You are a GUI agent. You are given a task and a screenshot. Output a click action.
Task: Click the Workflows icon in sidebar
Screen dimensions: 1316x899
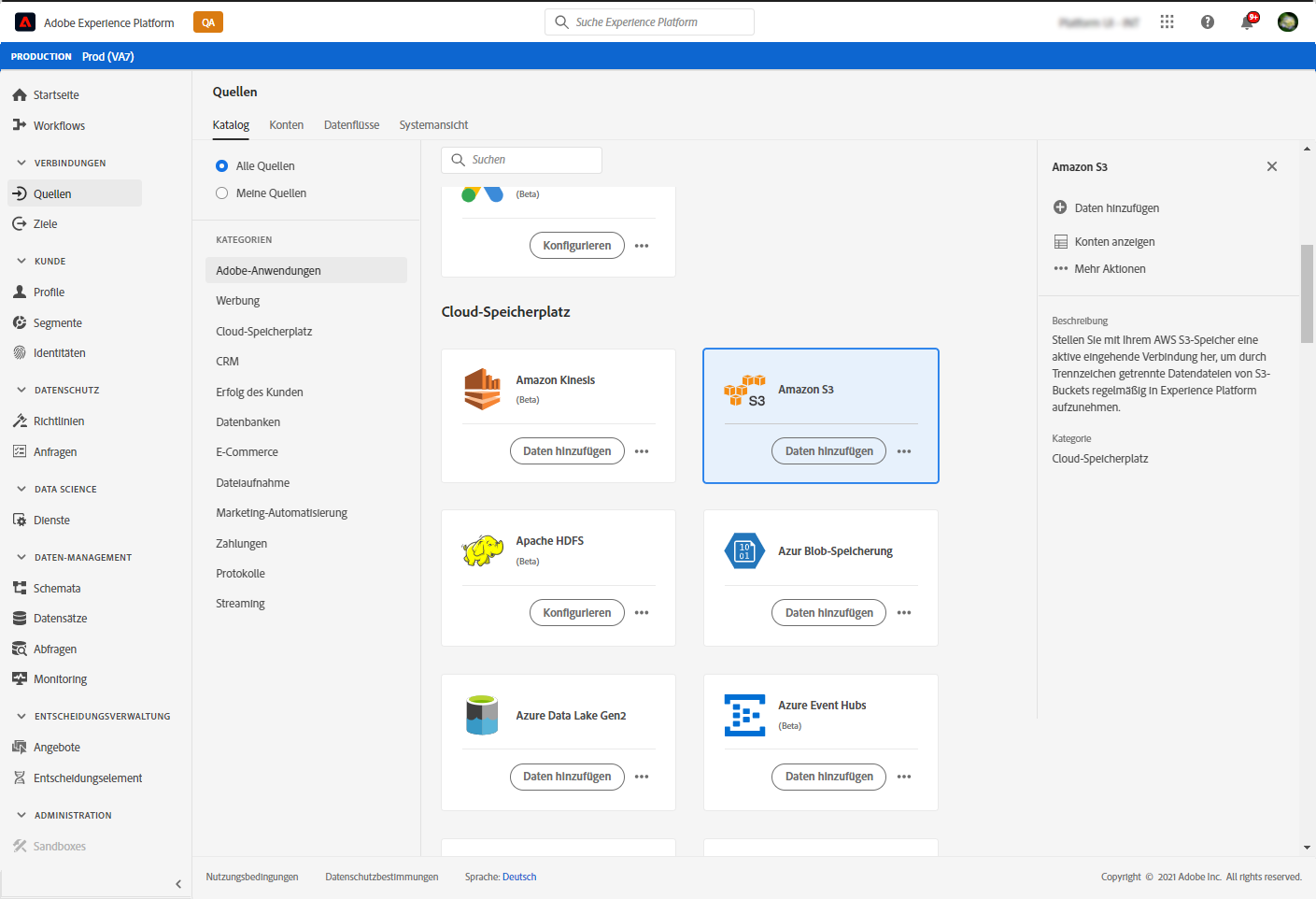20,125
